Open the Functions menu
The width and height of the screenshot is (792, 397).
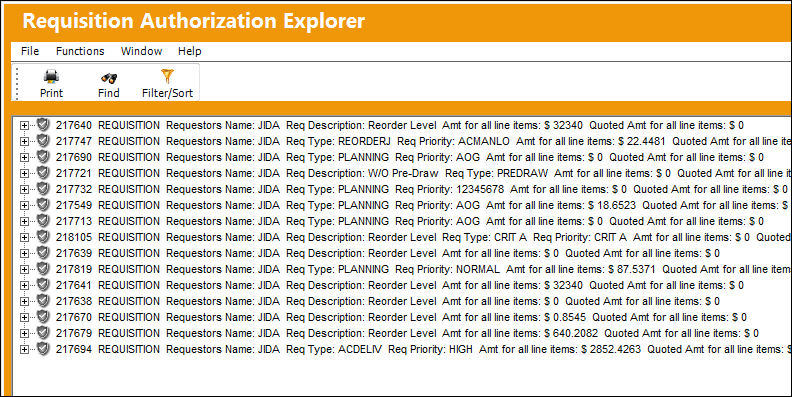[80, 51]
